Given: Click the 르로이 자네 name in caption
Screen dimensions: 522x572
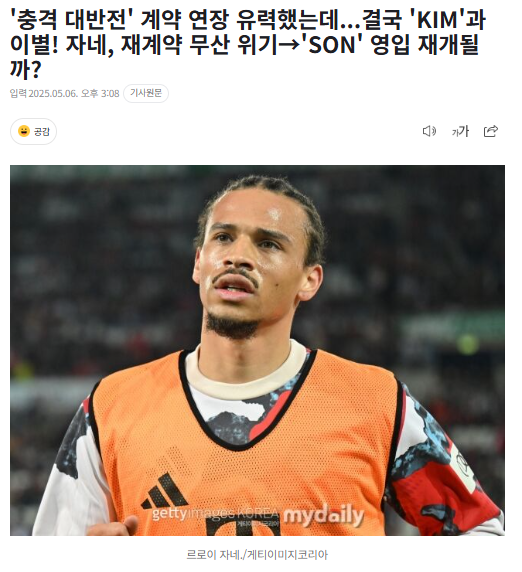Looking at the screenshot, I should [214, 555].
